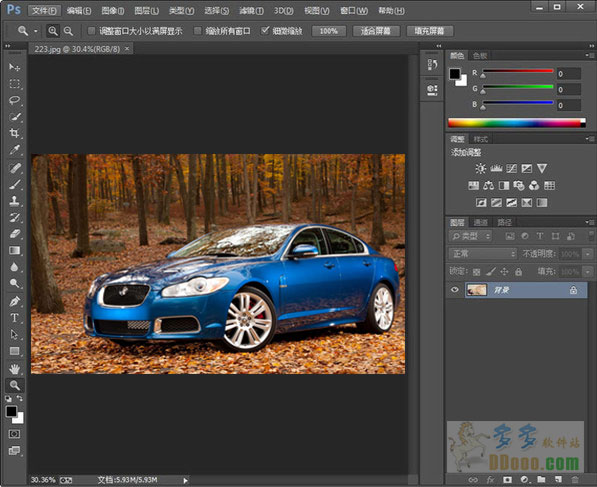Open the Adjustments panel flyout menu
Screen dimensions: 597x487
pos(589,139)
